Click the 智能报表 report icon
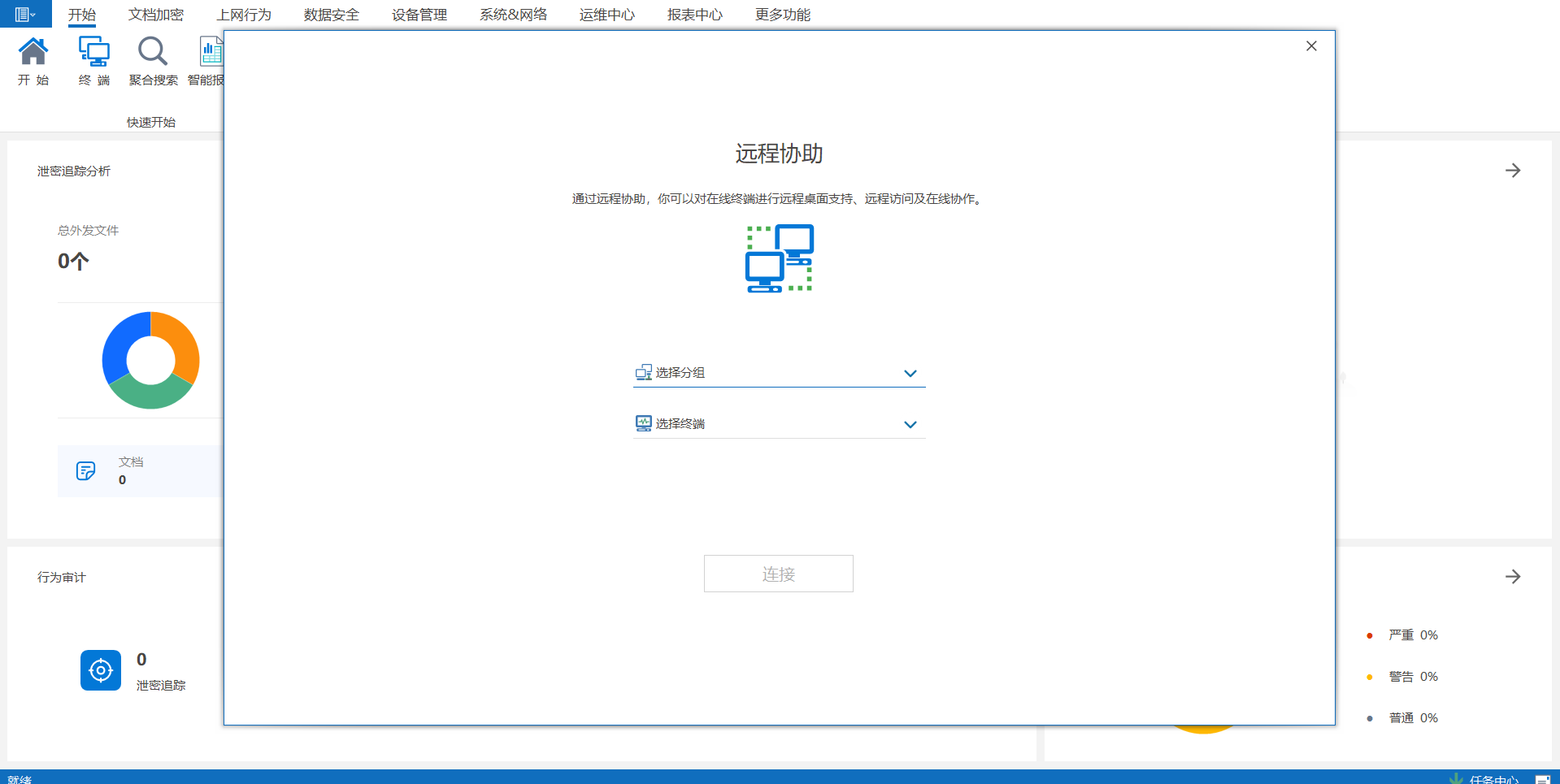 [x=211, y=53]
